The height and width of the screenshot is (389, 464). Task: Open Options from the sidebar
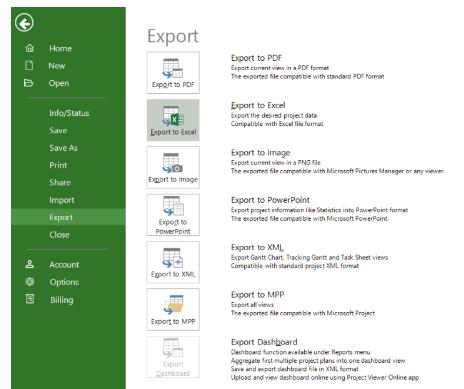coord(64,282)
